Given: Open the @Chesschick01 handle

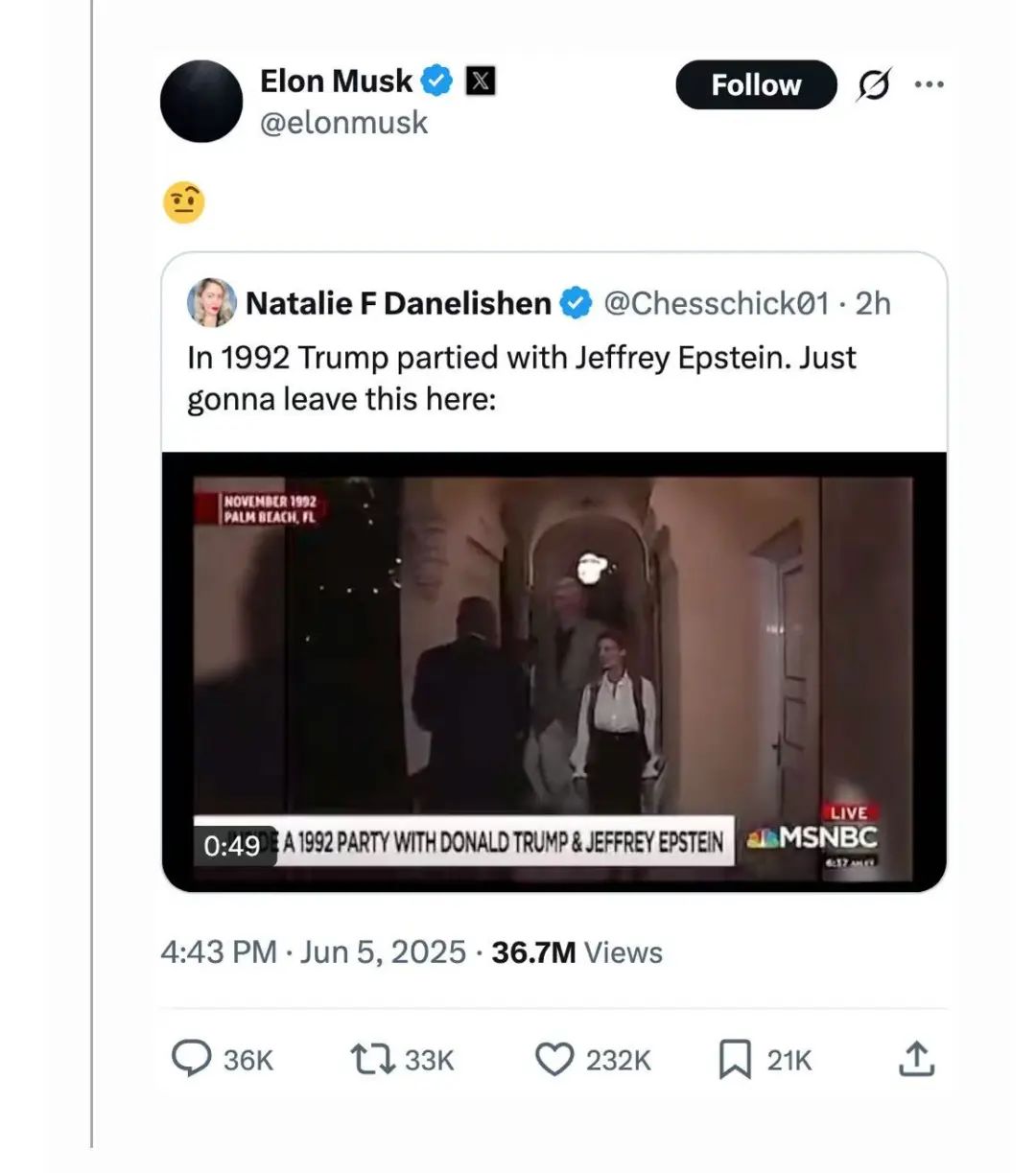Looking at the screenshot, I should [x=716, y=303].
